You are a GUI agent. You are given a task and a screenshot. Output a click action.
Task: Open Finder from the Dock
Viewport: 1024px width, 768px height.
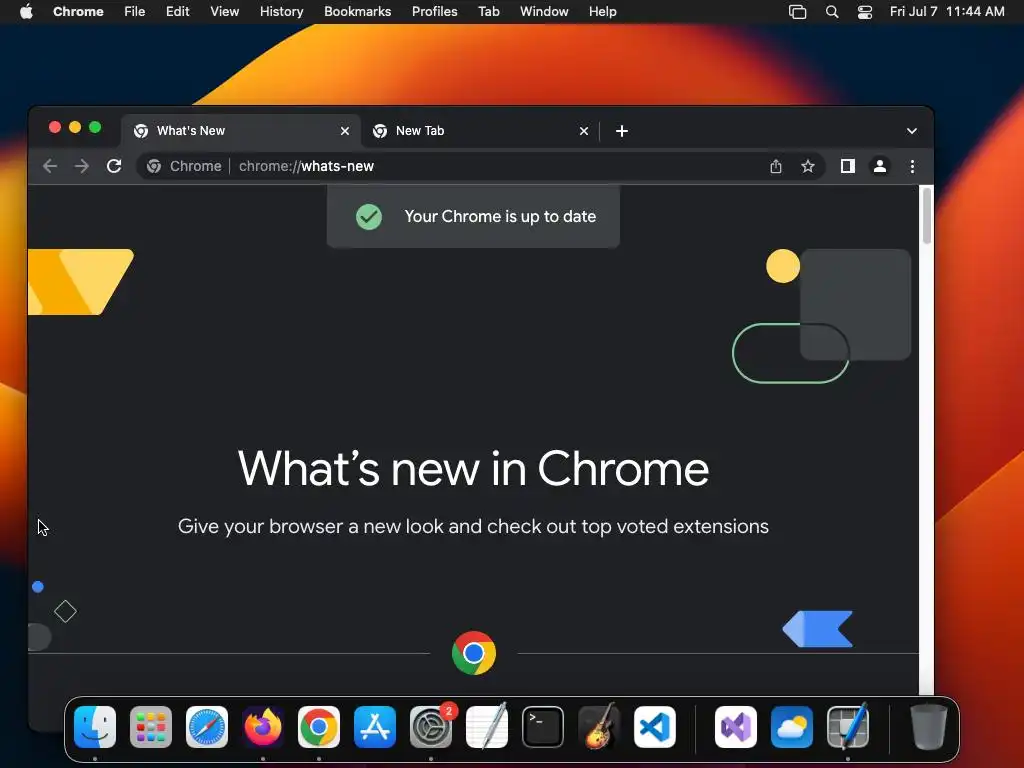95,727
